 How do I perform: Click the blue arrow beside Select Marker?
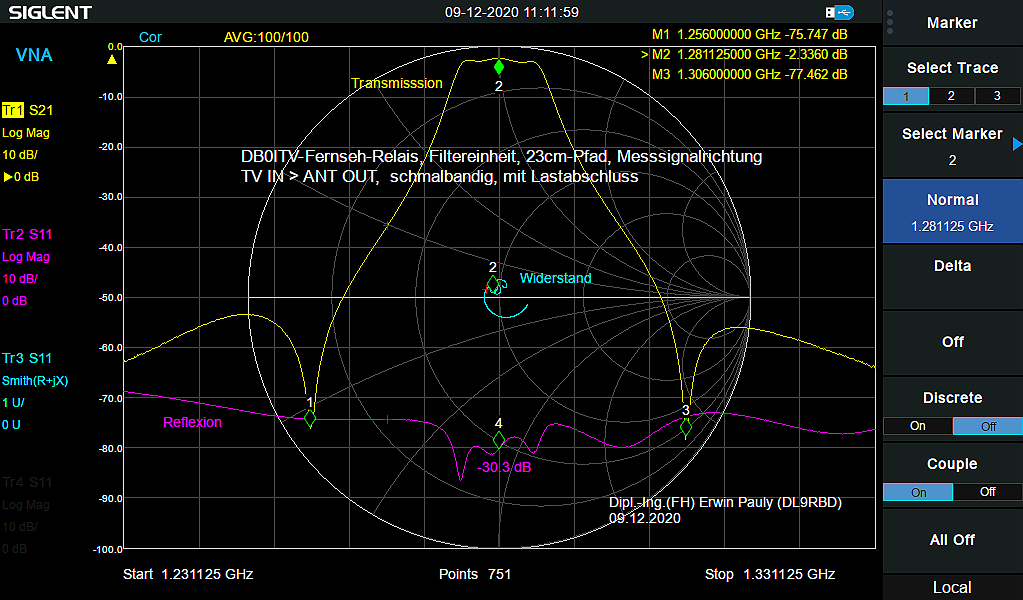point(1017,144)
